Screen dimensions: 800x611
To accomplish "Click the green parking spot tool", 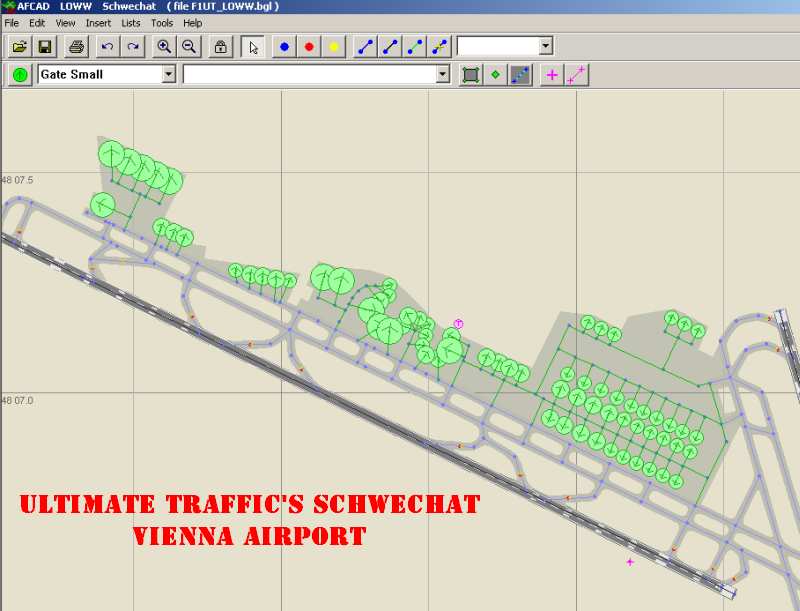I will 20,75.
